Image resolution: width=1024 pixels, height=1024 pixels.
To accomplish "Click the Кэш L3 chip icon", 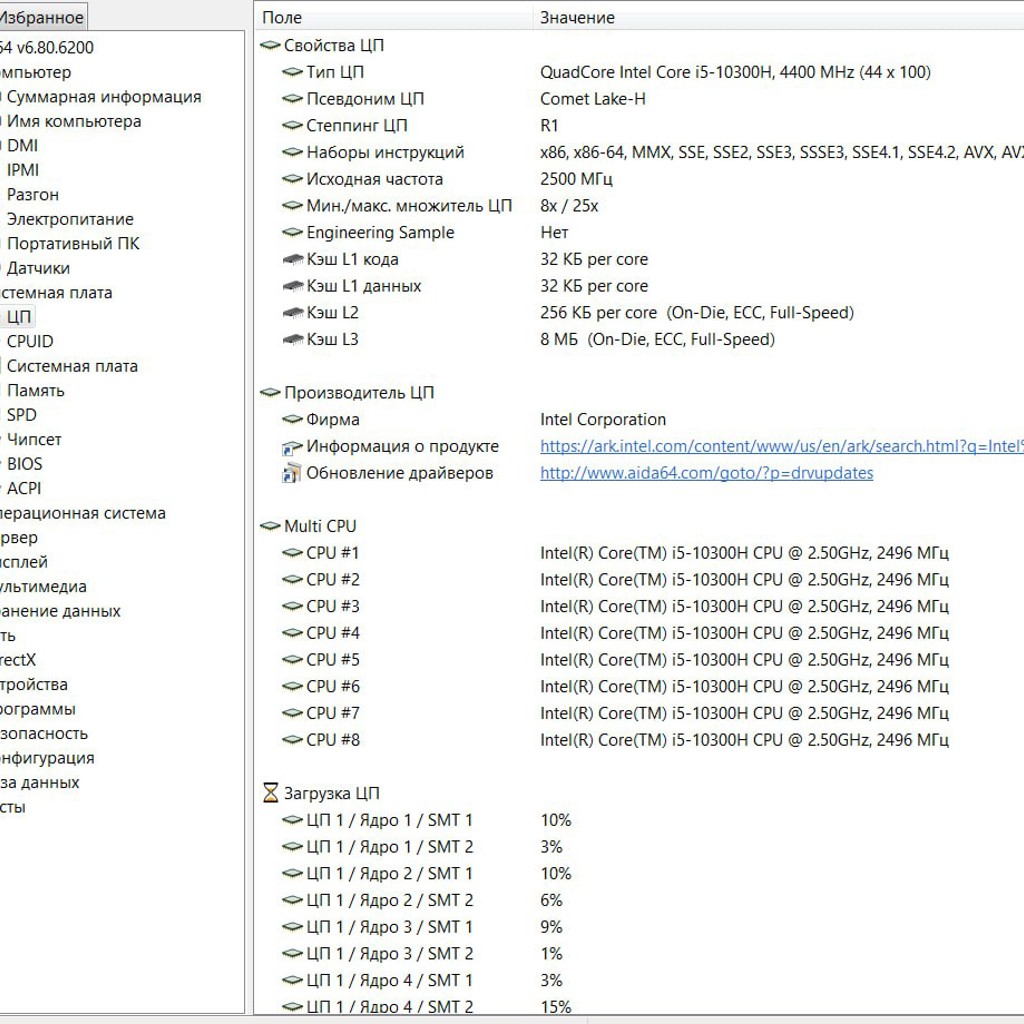I will pos(292,340).
